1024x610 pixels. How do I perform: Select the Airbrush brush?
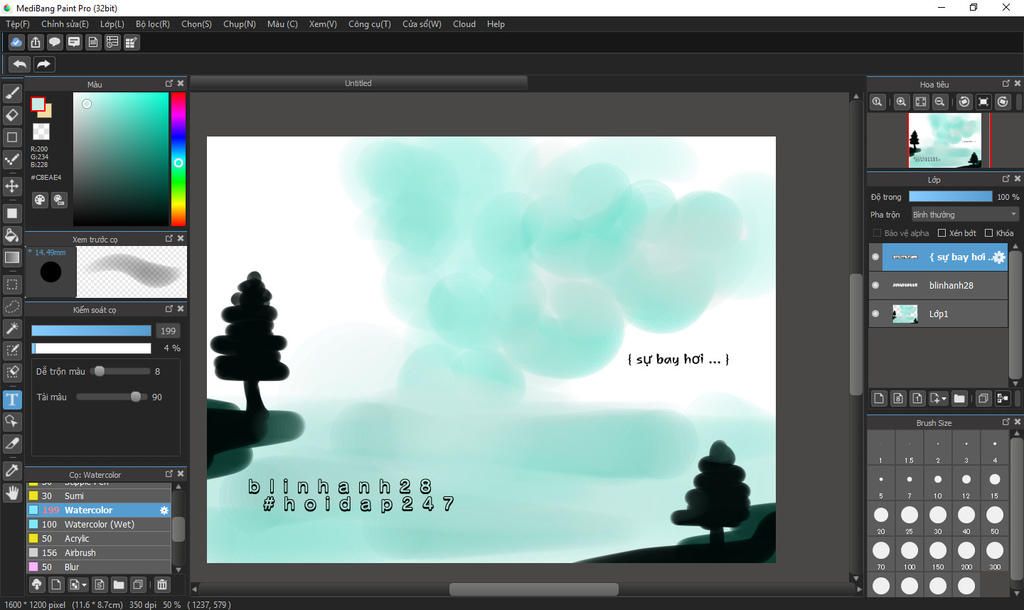(x=99, y=553)
